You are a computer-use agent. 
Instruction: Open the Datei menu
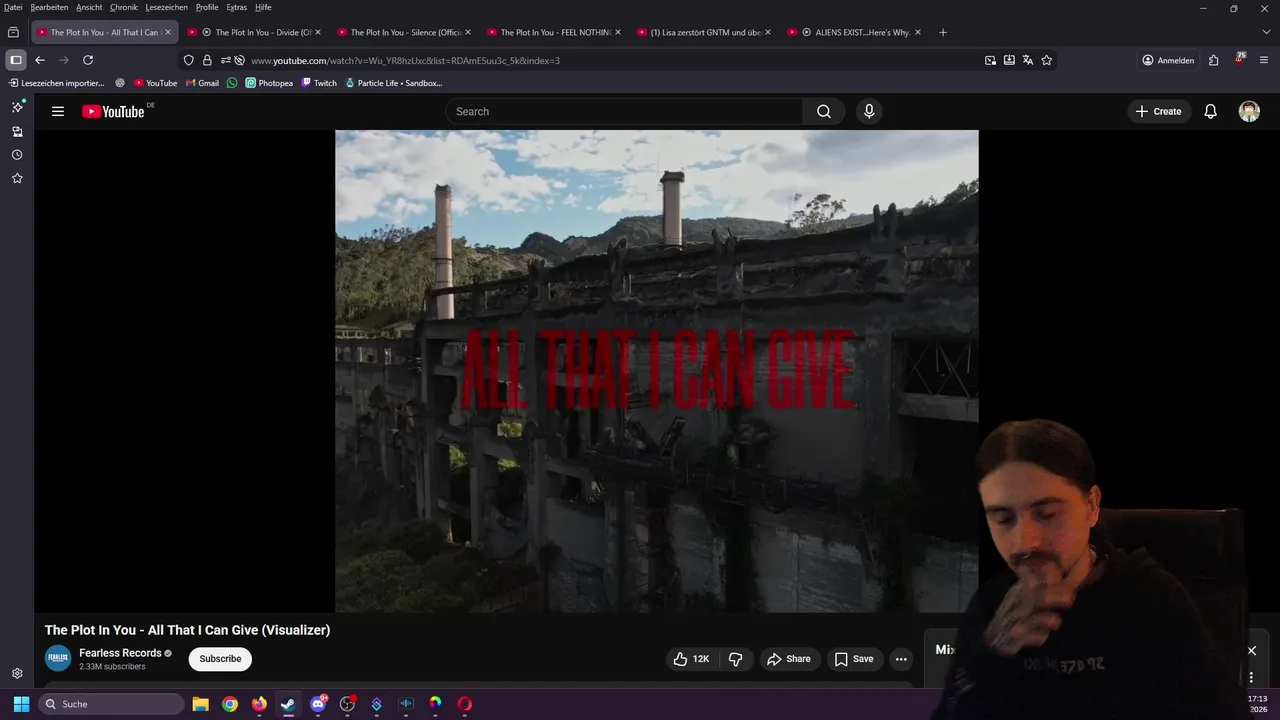13,7
